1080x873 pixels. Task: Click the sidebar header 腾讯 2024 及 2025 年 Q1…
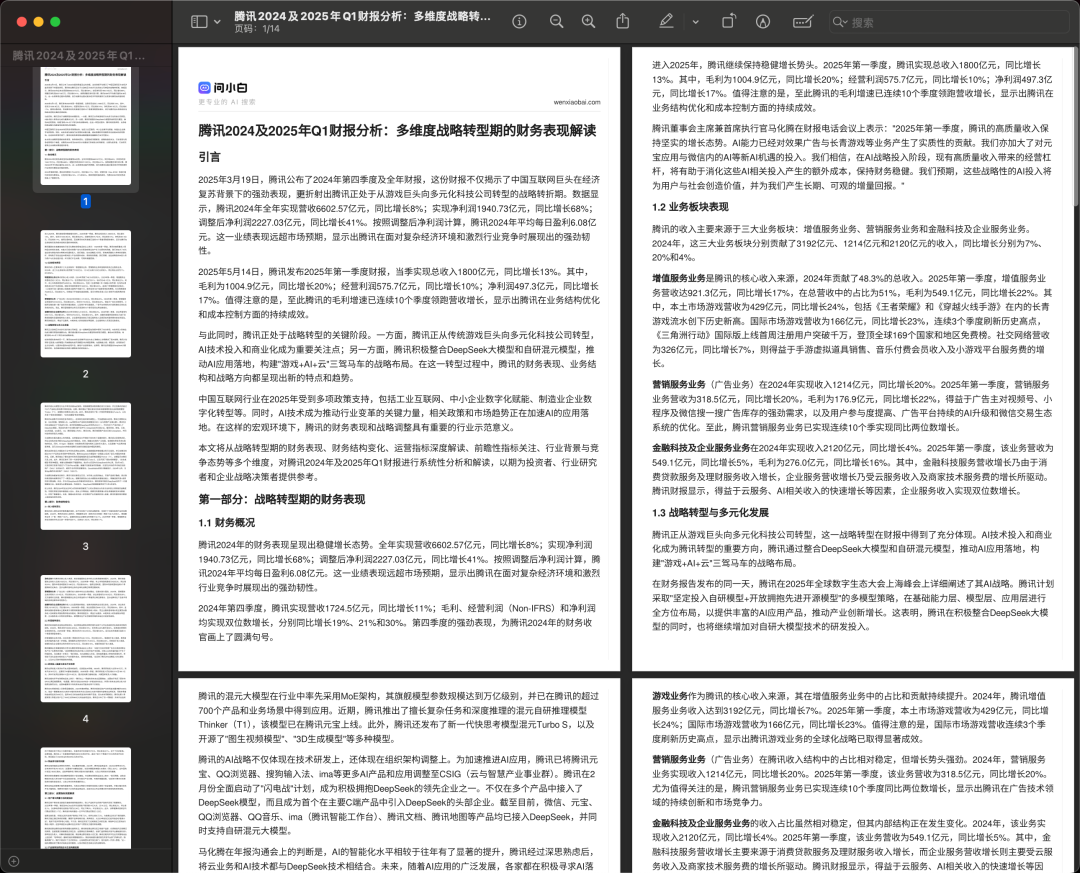pyautogui.click(x=79, y=55)
